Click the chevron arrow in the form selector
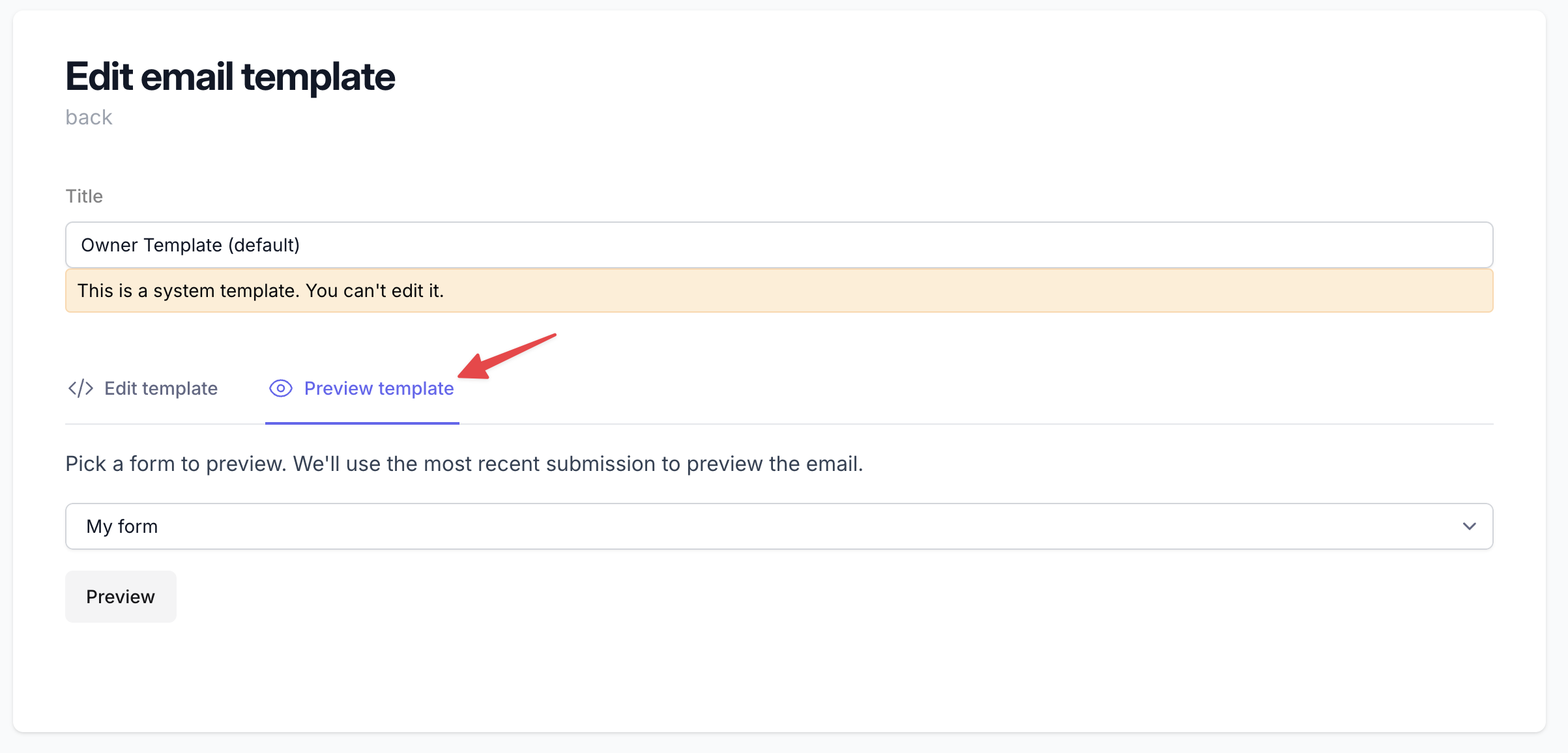Viewport: 1568px width, 753px height. 1469,526
